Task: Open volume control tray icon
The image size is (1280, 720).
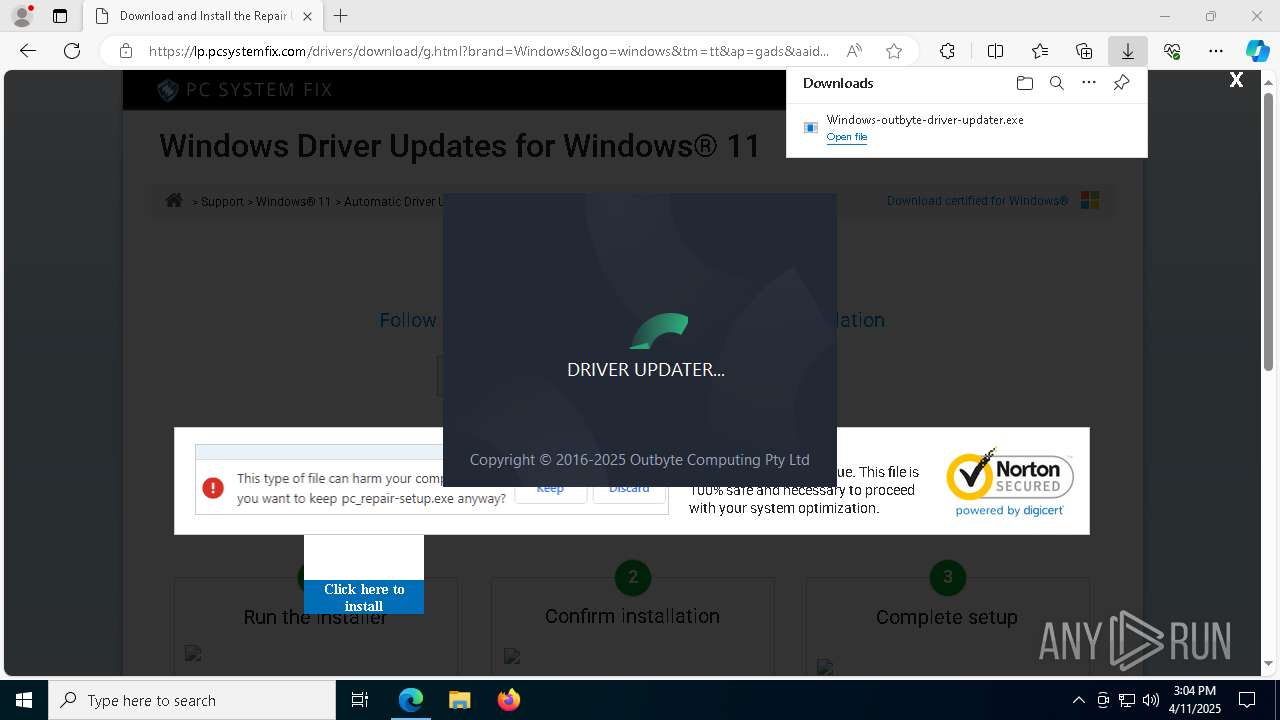Action: (1151, 700)
